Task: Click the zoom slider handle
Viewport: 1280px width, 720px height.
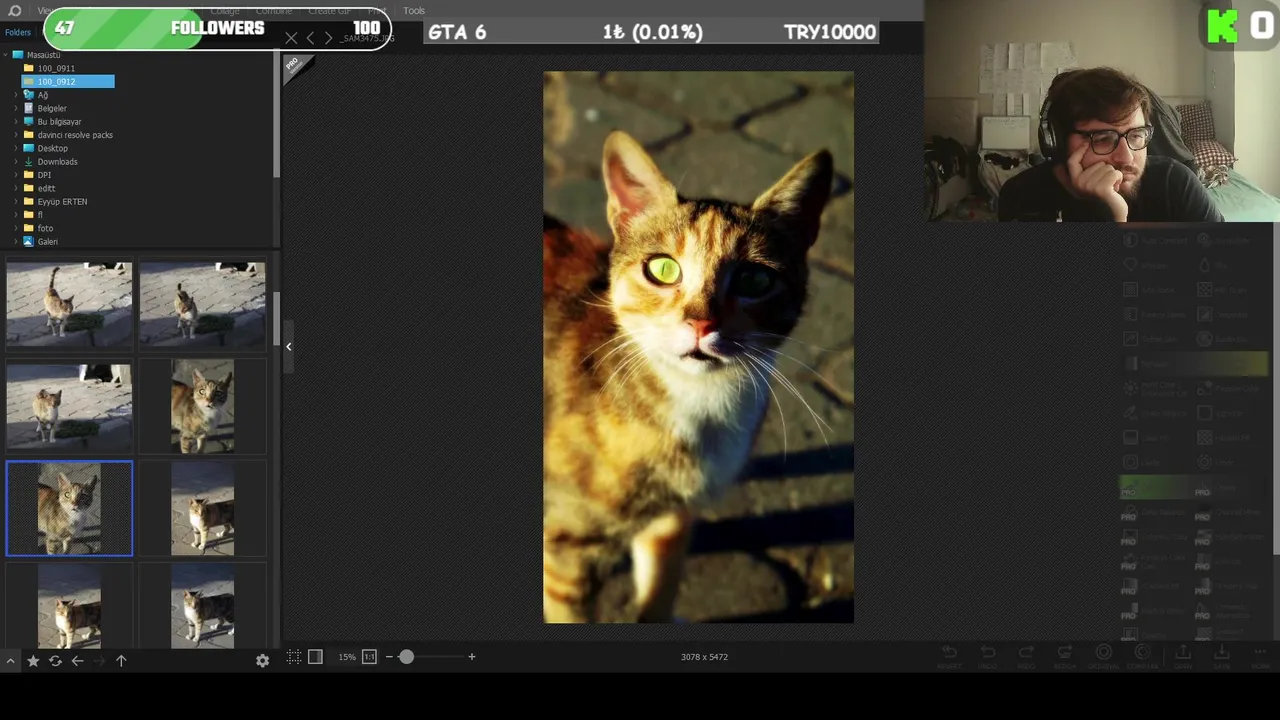Action: 406,657
